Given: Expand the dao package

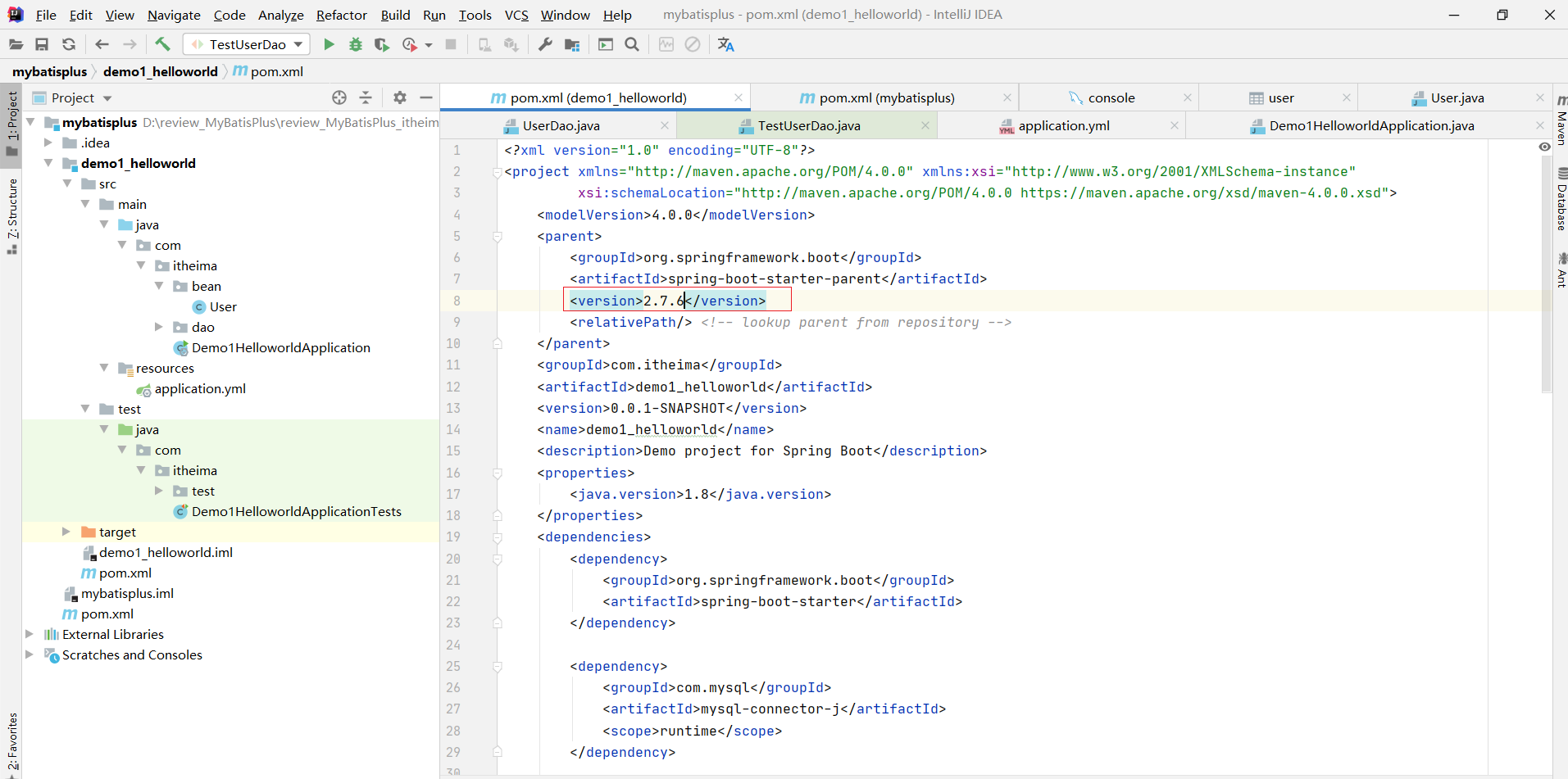Looking at the screenshot, I should tap(159, 327).
